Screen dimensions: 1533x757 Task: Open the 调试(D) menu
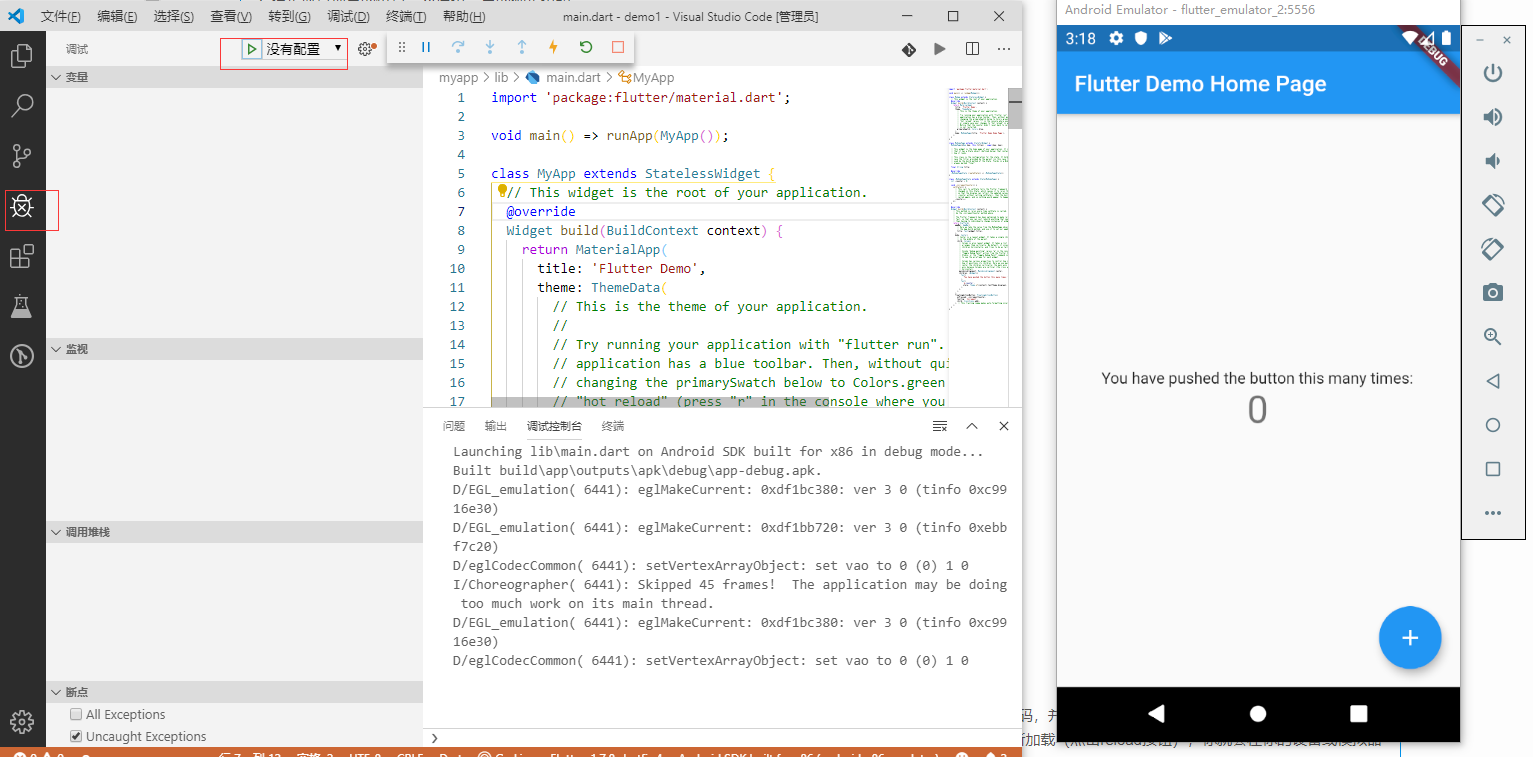[348, 17]
